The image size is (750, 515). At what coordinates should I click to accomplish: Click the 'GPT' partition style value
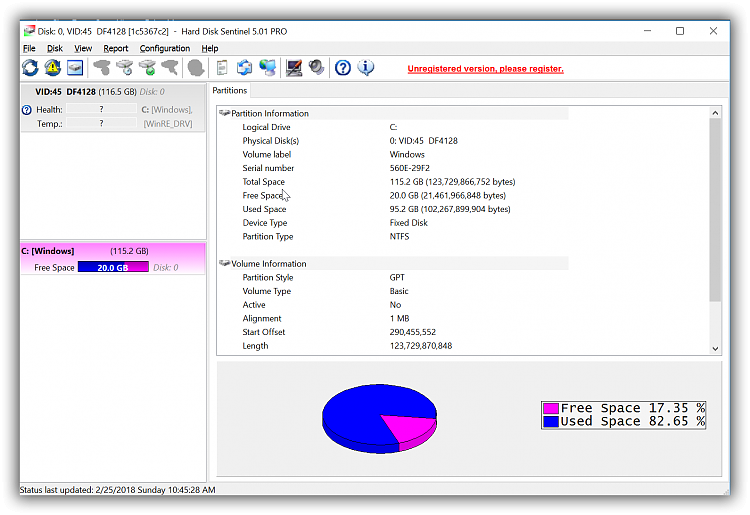(397, 277)
